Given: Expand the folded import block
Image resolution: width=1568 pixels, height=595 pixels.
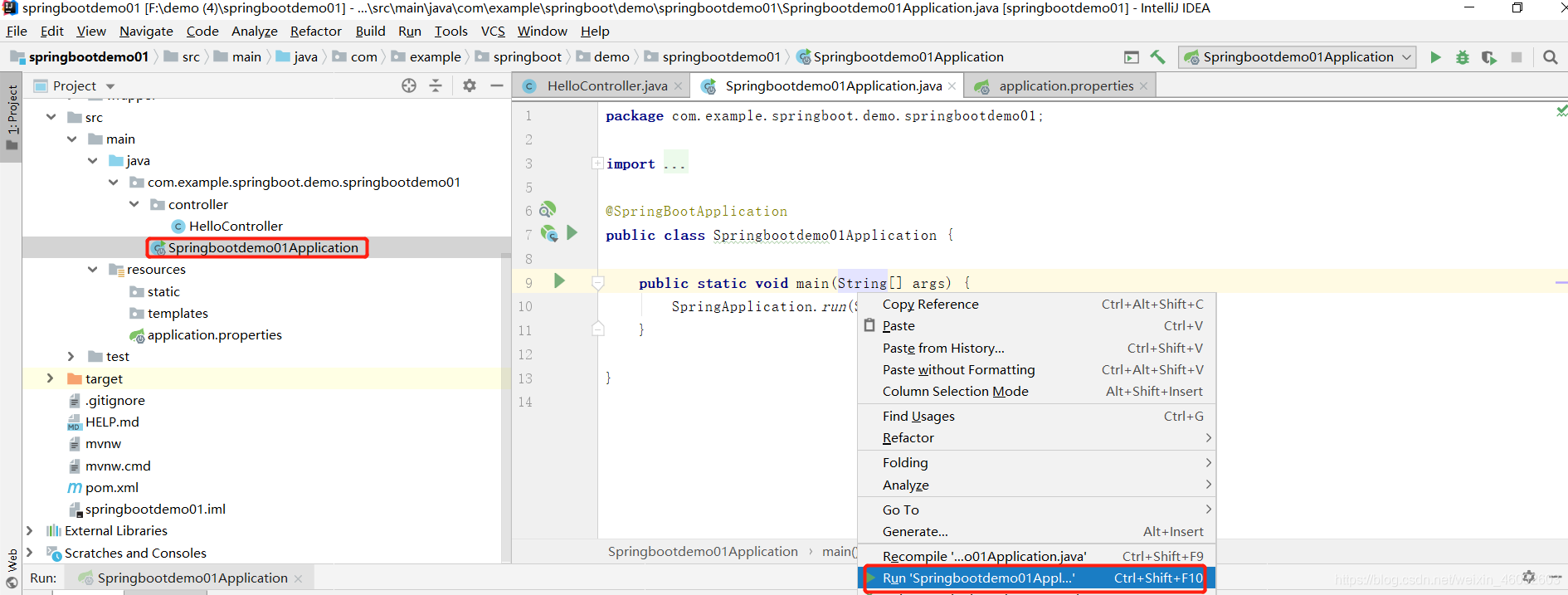Looking at the screenshot, I should pyautogui.click(x=597, y=163).
